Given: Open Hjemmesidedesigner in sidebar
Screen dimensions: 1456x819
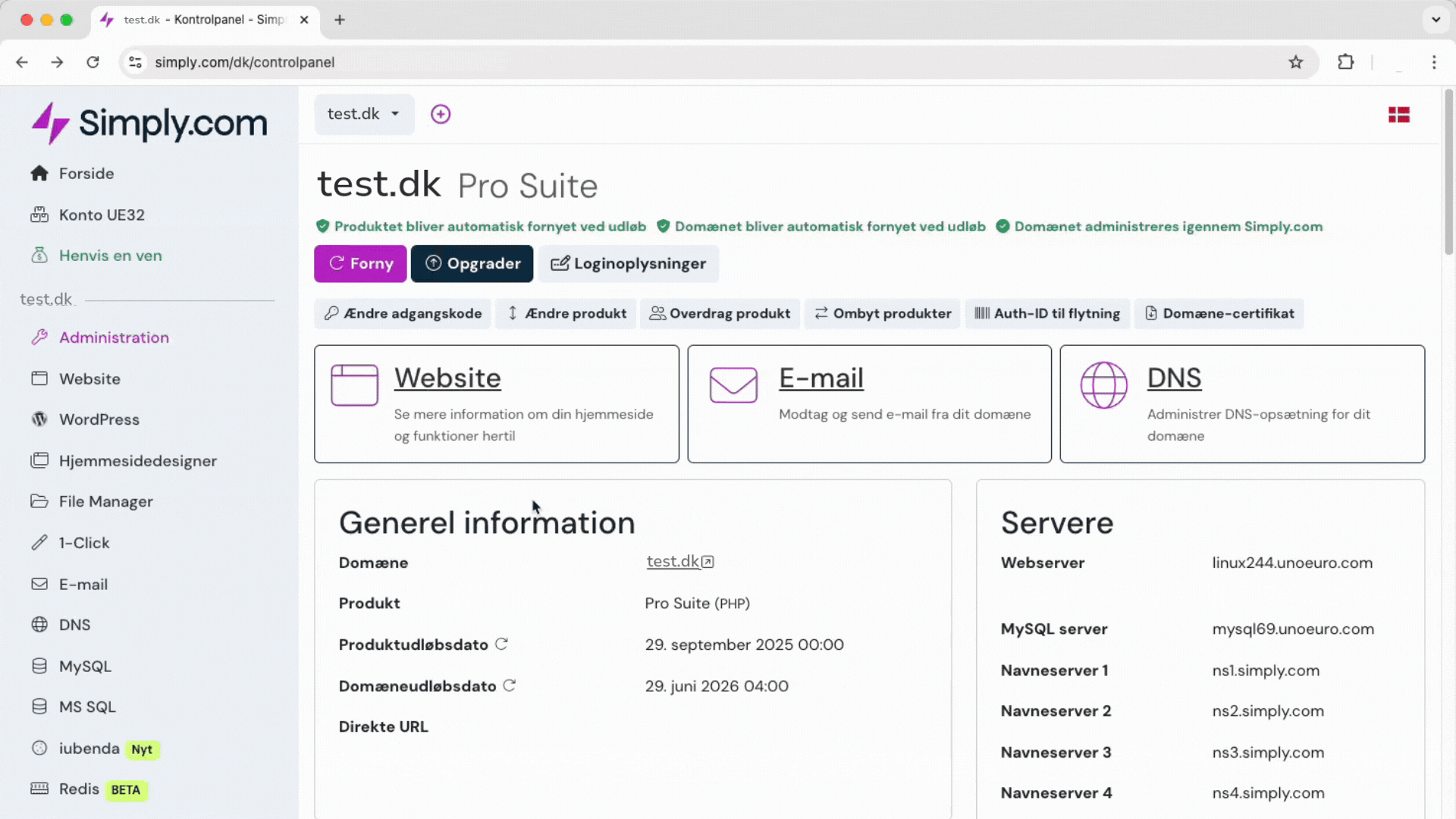Looking at the screenshot, I should 137,461.
